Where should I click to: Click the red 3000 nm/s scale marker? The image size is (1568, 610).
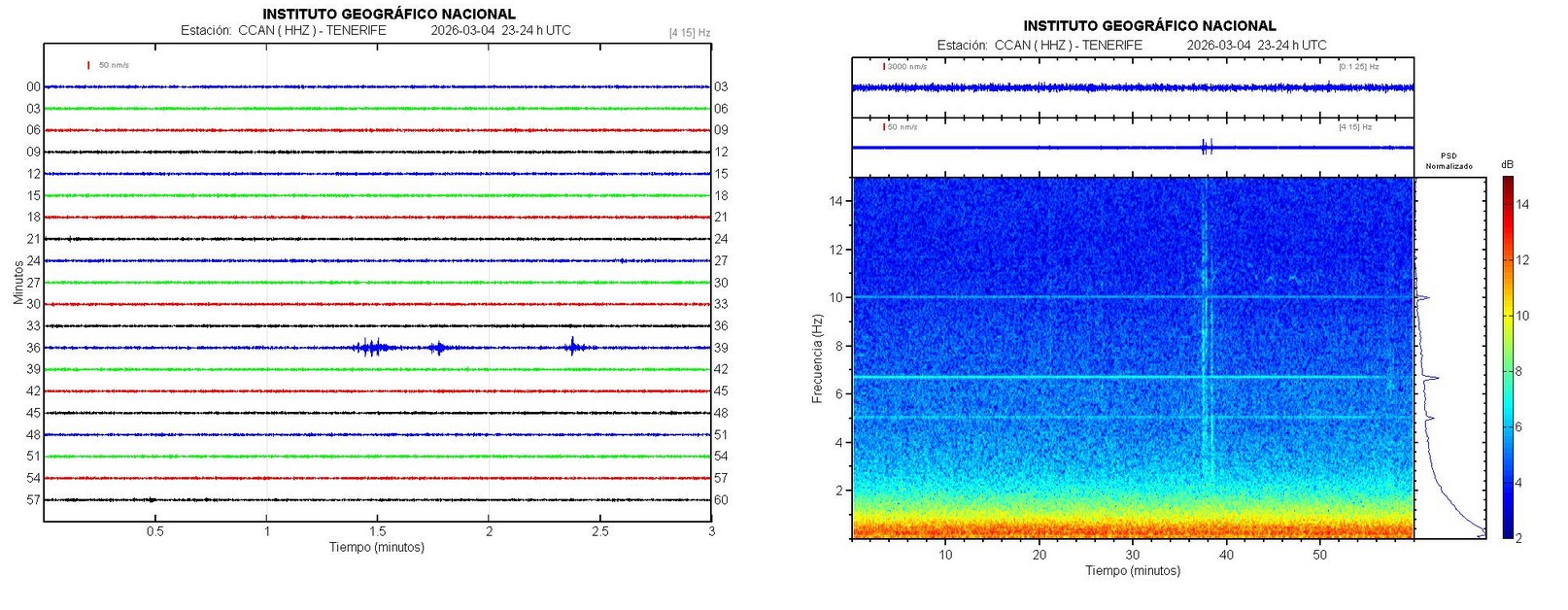[885, 67]
